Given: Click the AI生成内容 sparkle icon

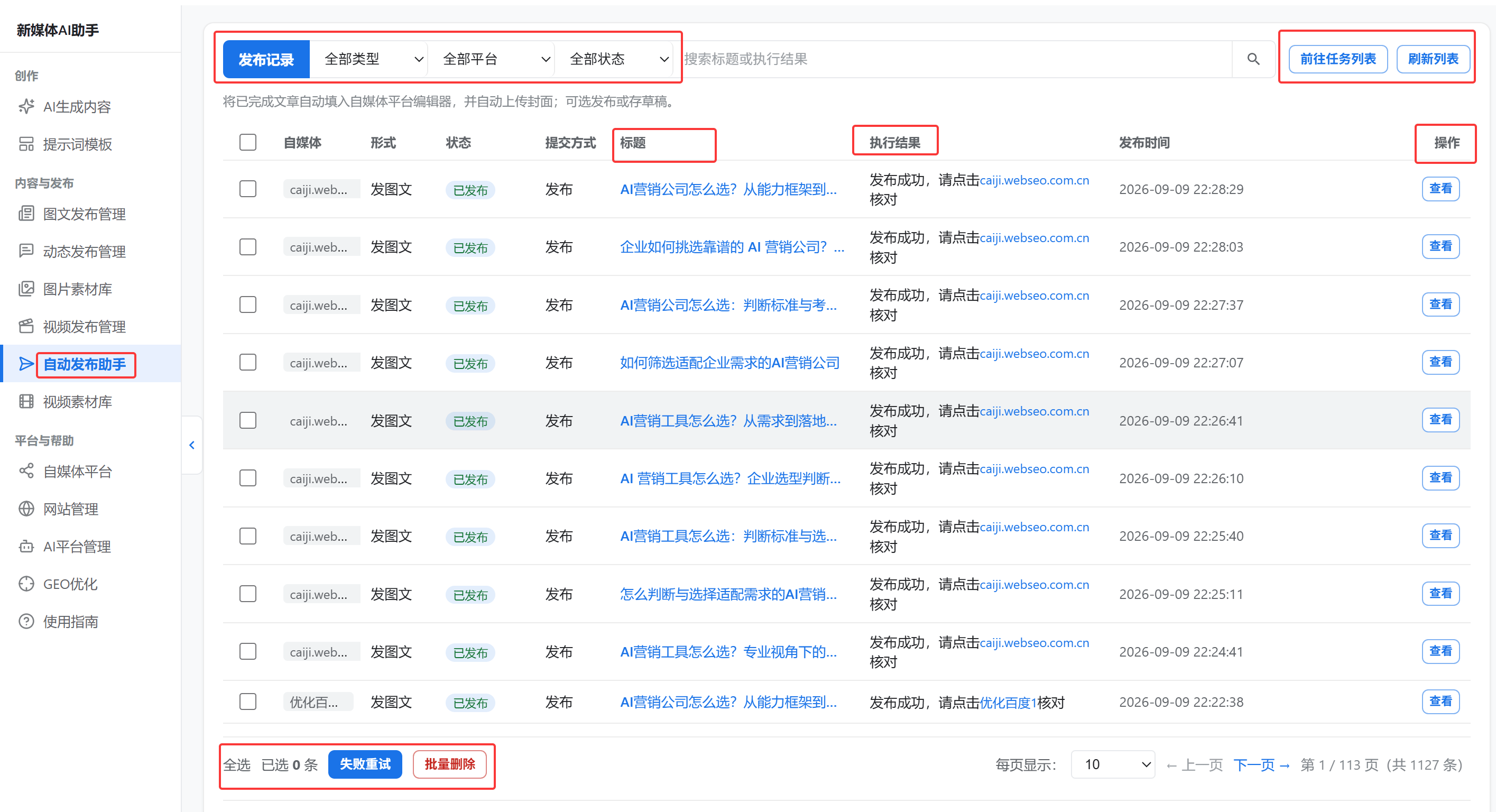Looking at the screenshot, I should [26, 106].
